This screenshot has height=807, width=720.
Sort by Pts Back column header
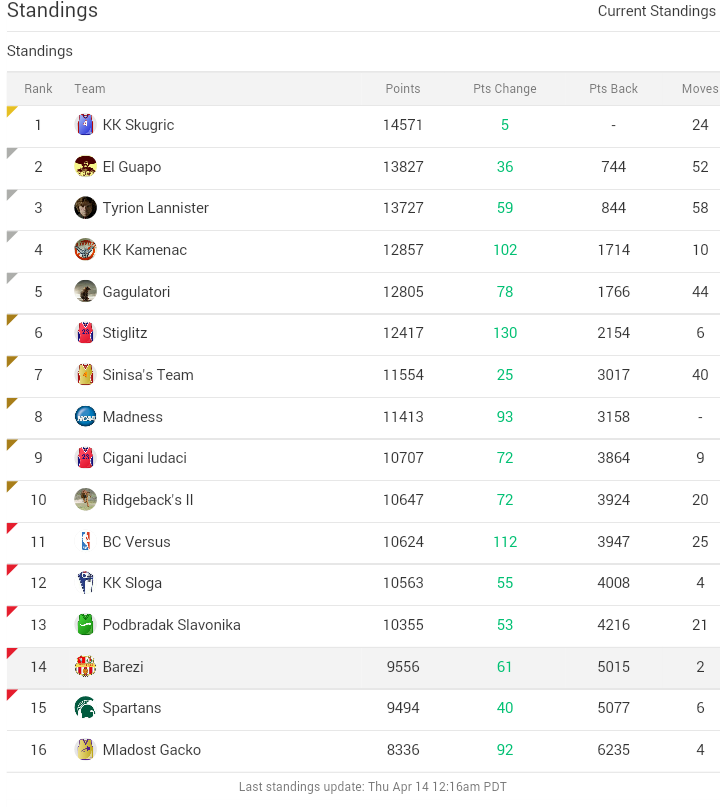613,89
